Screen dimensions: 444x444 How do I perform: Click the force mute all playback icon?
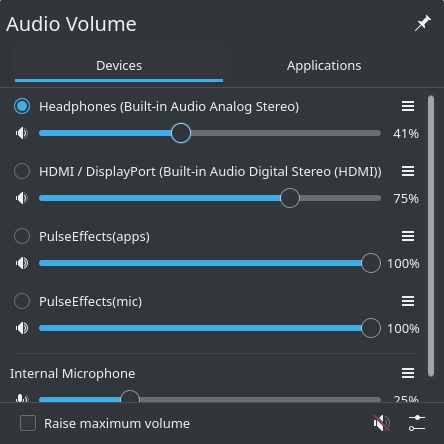(382, 423)
